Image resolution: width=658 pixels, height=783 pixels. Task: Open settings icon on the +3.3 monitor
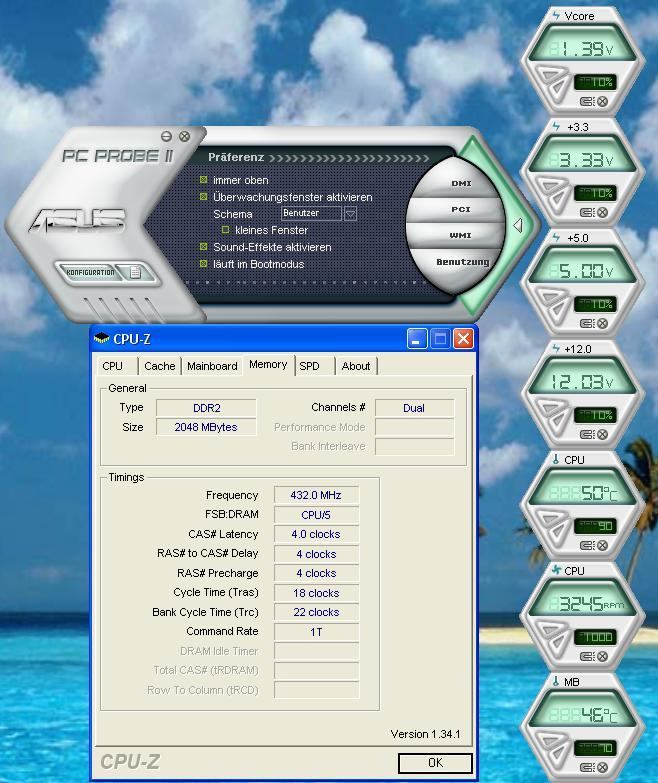587,213
